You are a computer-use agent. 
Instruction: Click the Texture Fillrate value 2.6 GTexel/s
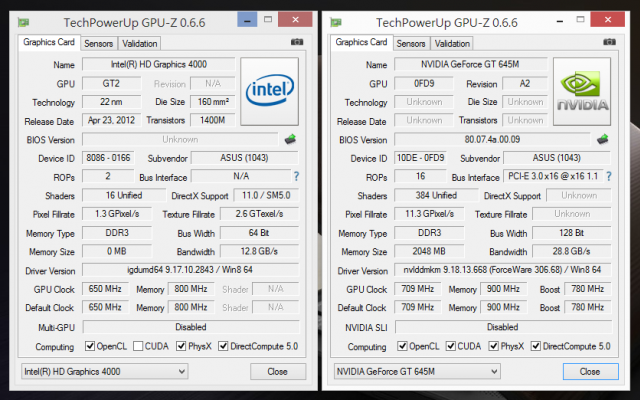click(260, 213)
